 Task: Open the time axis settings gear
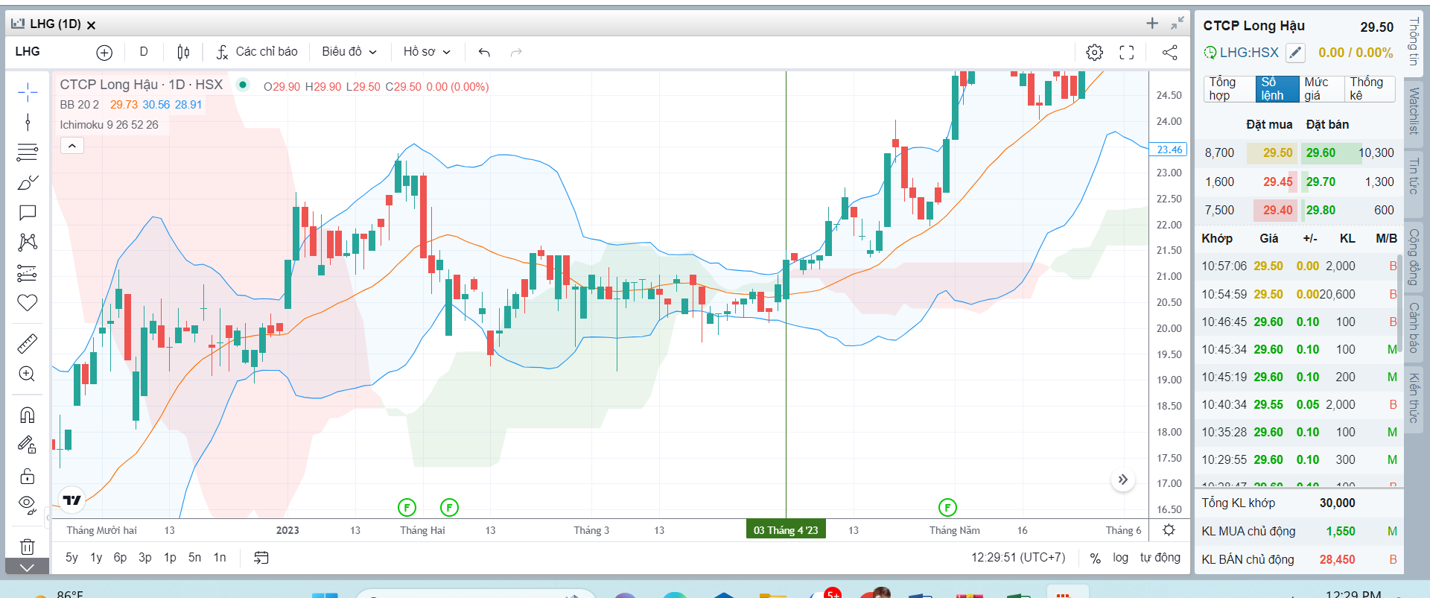(x=1169, y=530)
